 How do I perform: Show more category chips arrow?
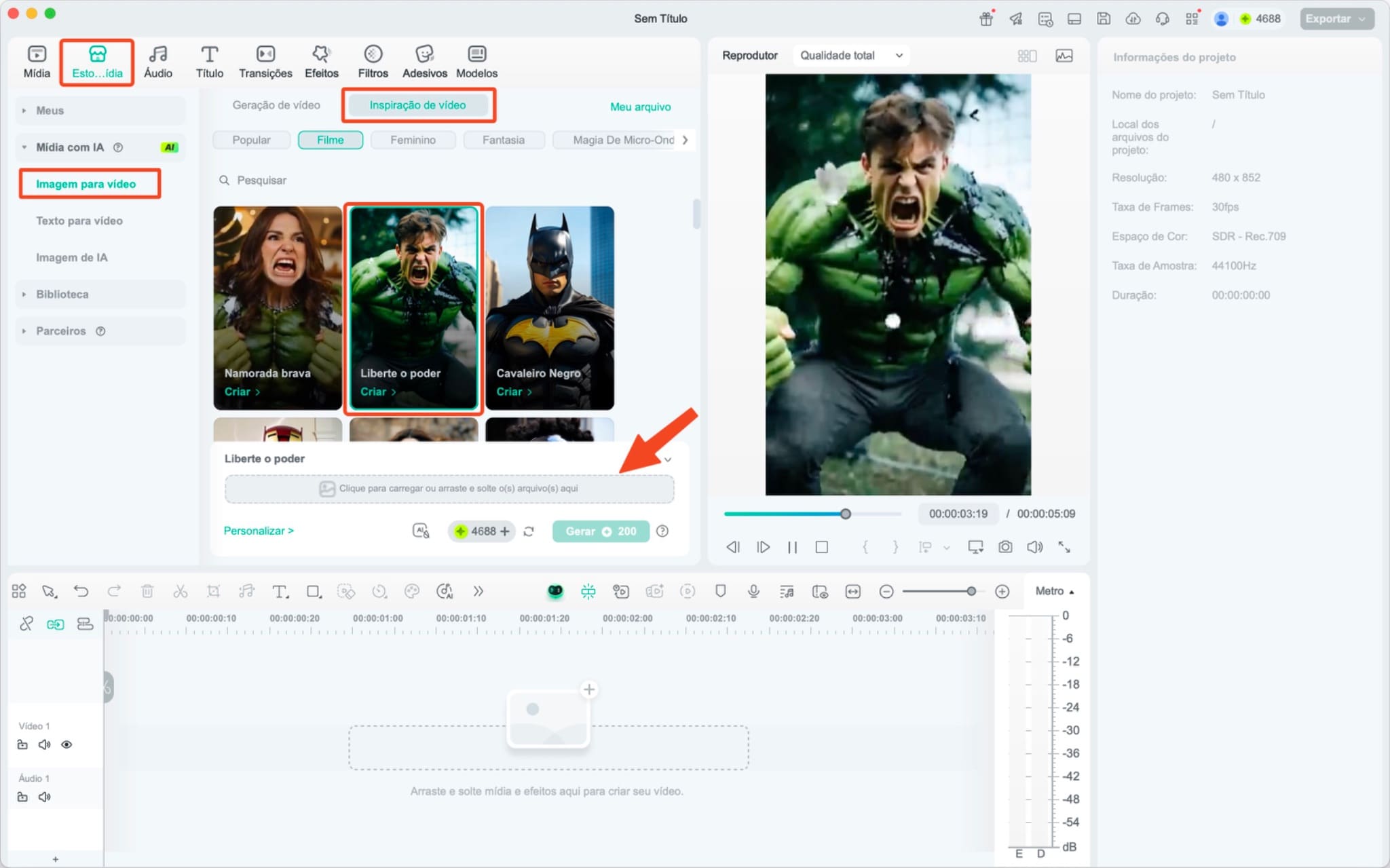point(685,140)
